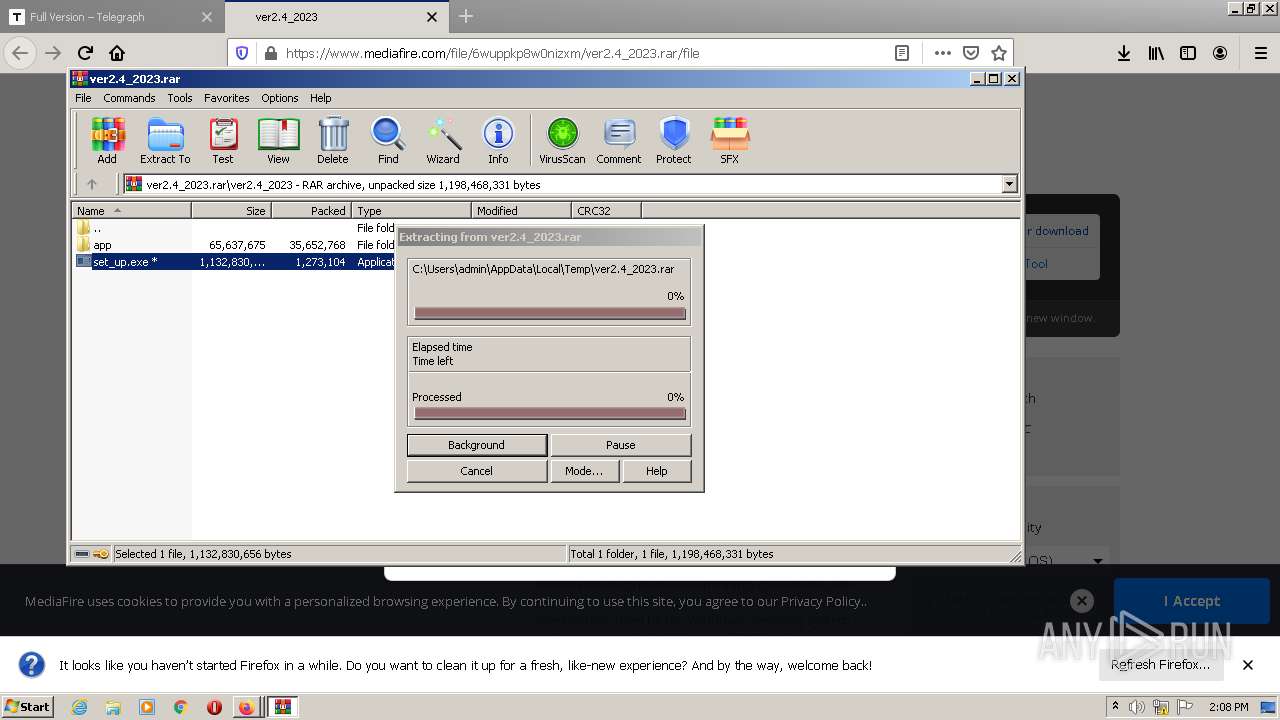The width and height of the screenshot is (1280, 720).
Task: Click I Accept cookies button
Action: click(x=1191, y=601)
